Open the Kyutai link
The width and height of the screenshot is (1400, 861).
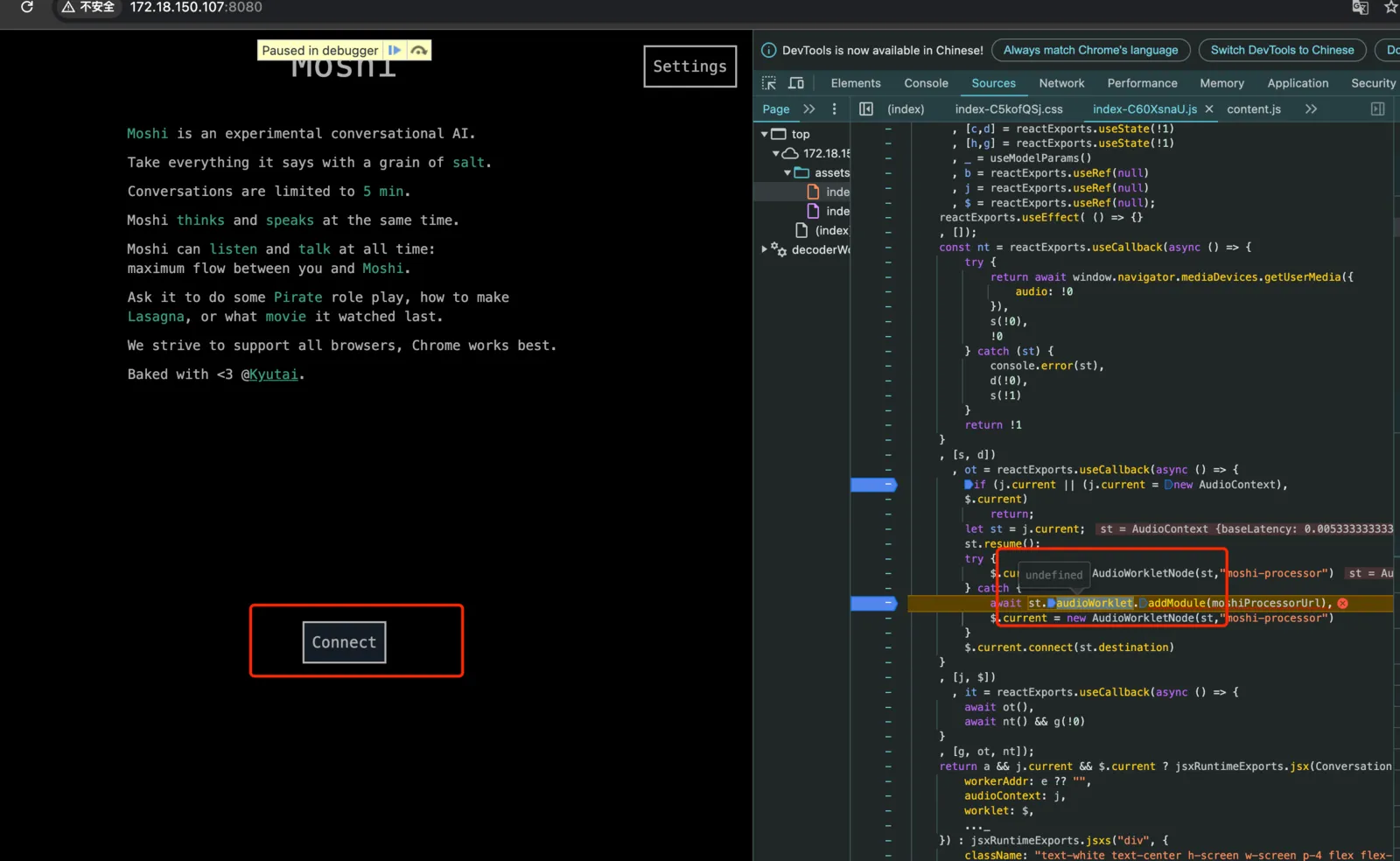273,374
